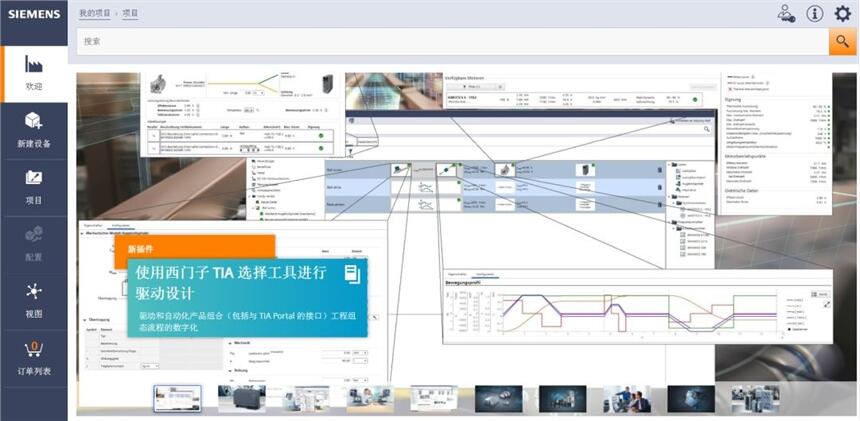Click the banner description text 驱动和自动化产品组合
Viewport: 860px width, 421px height.
pyautogui.click(x=248, y=322)
